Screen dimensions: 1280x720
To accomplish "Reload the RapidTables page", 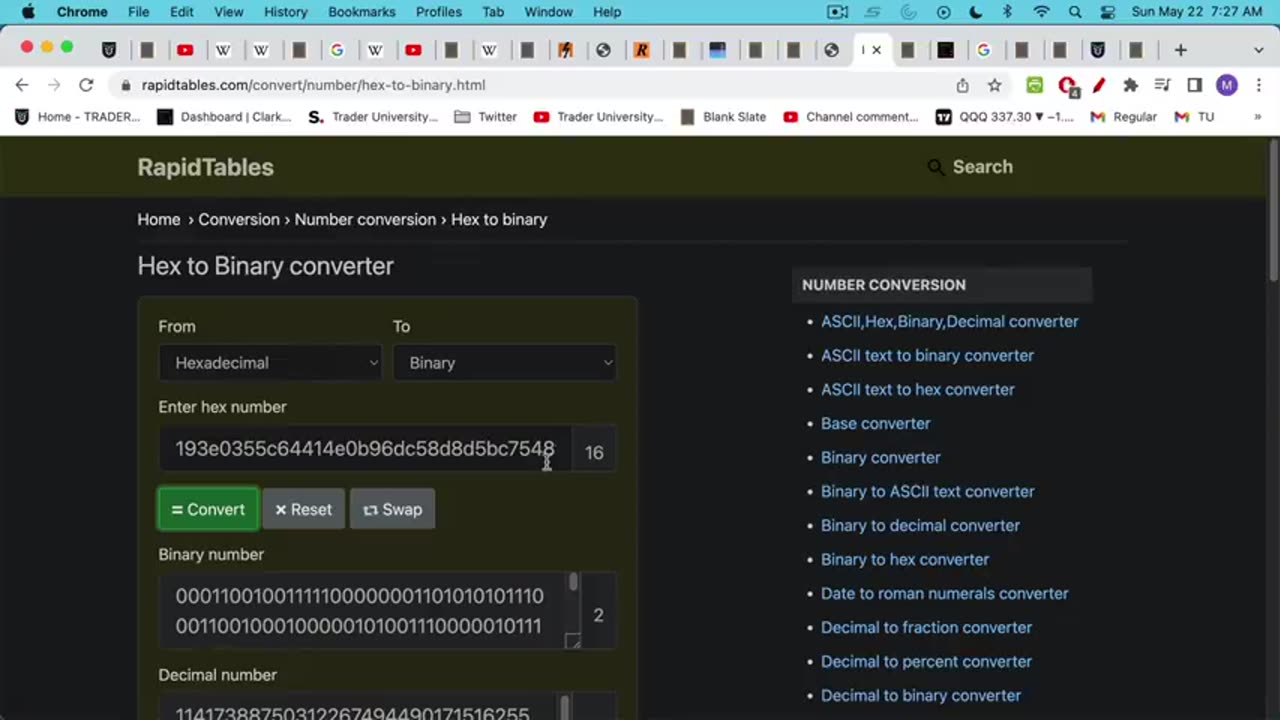I will [86, 85].
